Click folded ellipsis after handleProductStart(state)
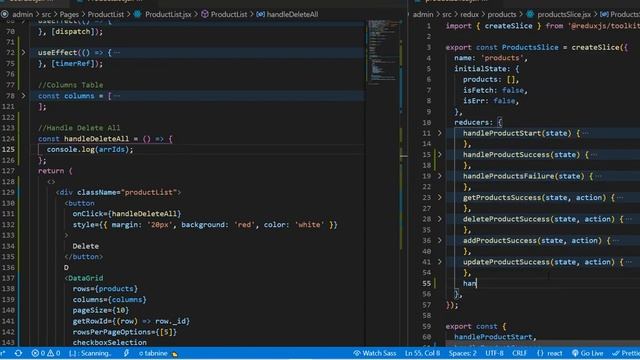The height and width of the screenshot is (360, 640). pyautogui.click(x=586, y=133)
